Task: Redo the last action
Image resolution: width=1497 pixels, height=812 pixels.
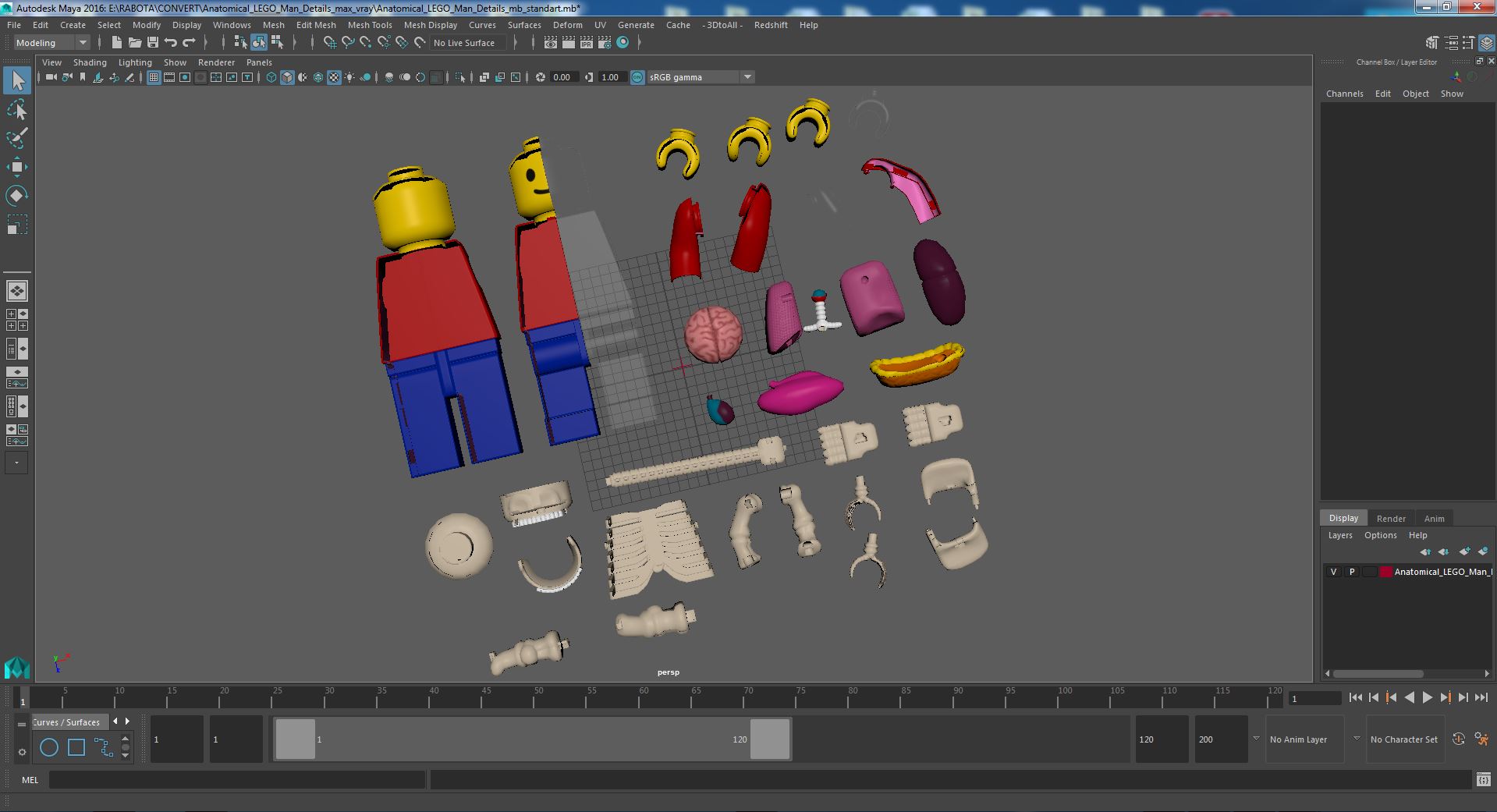Action: pos(189,43)
